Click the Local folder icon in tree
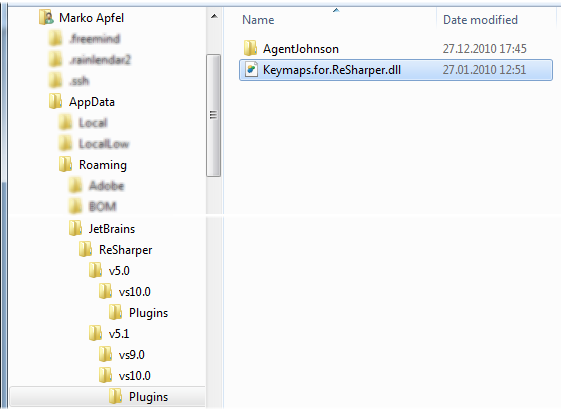561x418 pixels. [65, 122]
